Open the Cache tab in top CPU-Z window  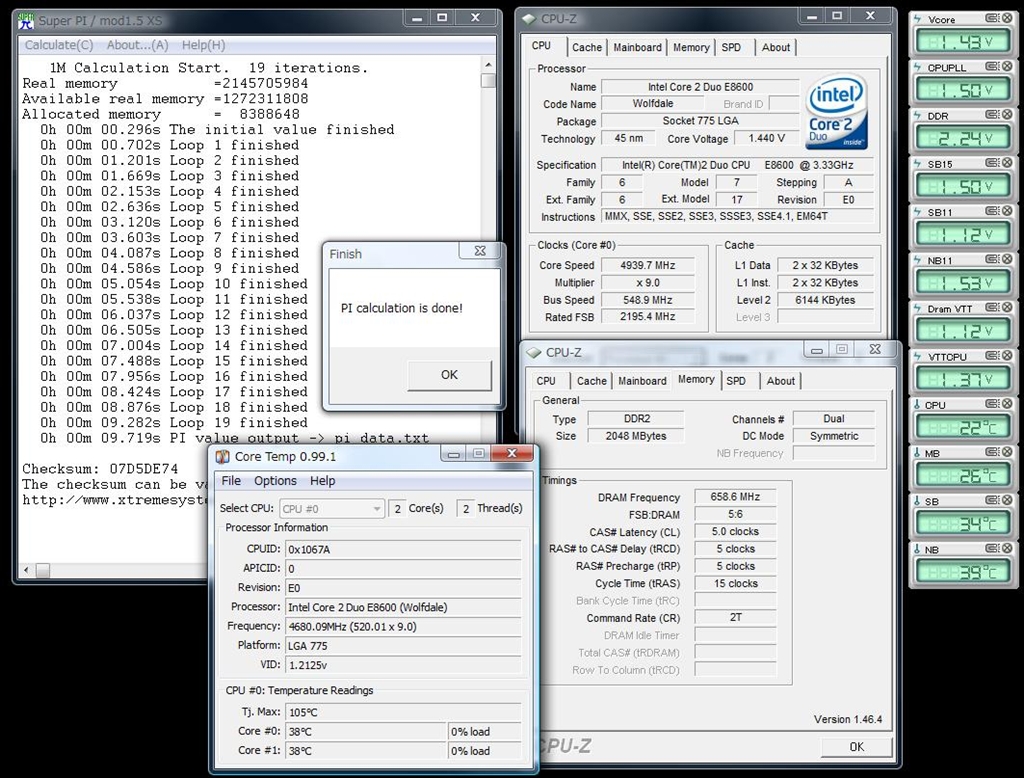pos(587,47)
